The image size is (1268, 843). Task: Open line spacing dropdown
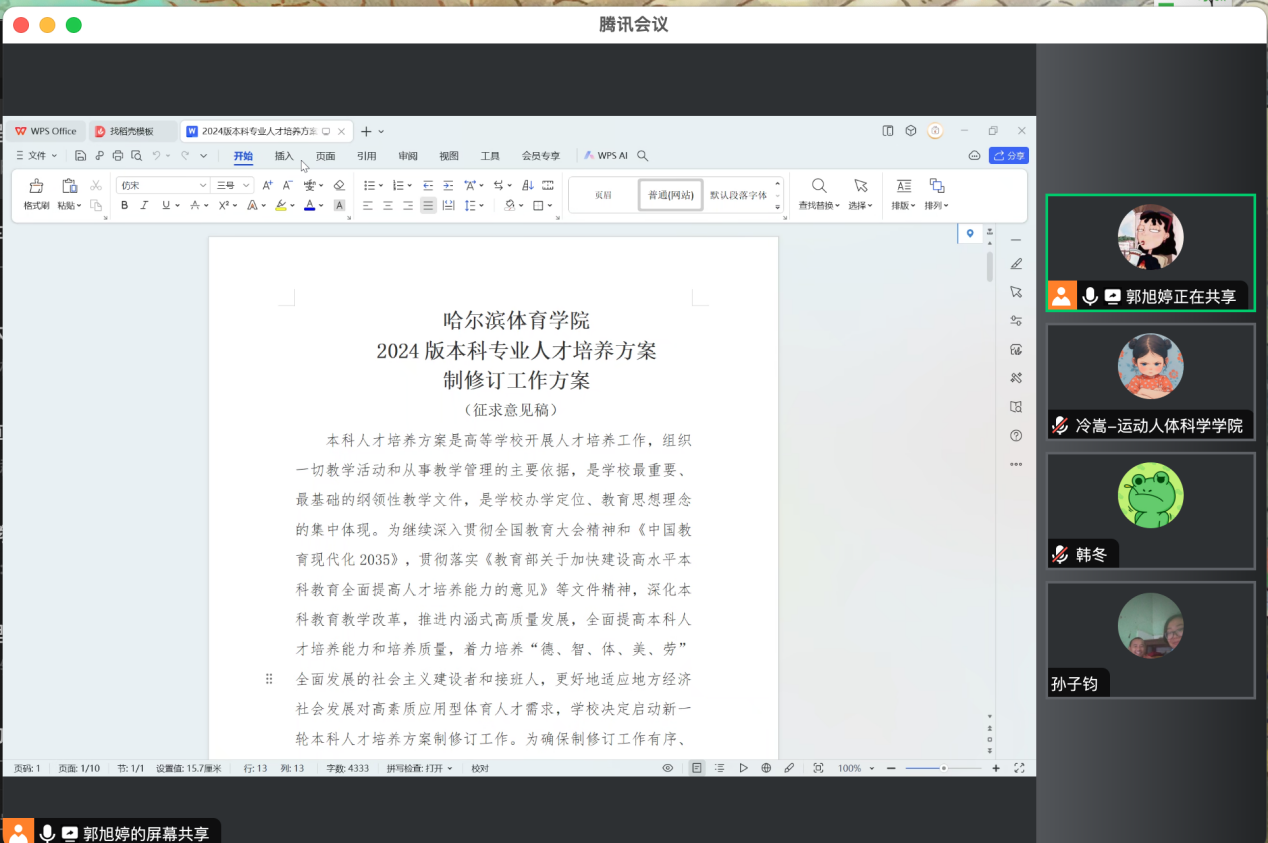point(482,205)
